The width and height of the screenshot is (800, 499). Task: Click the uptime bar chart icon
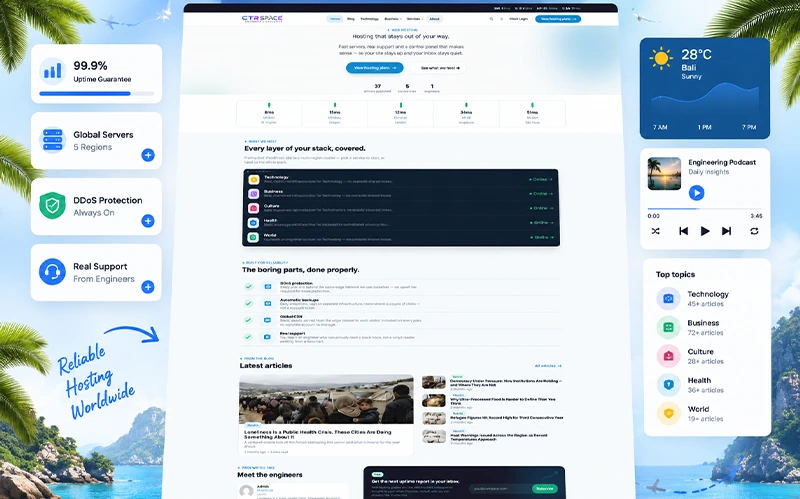coord(53,70)
